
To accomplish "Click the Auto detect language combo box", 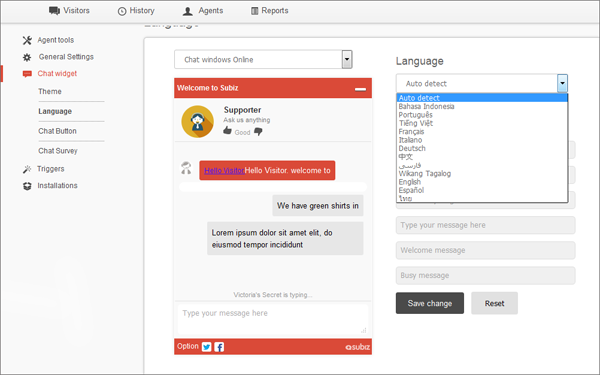I will (482, 83).
